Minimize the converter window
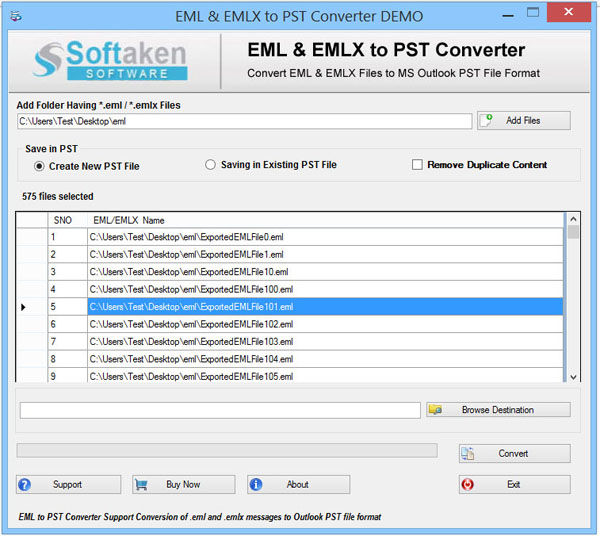 [x=508, y=15]
